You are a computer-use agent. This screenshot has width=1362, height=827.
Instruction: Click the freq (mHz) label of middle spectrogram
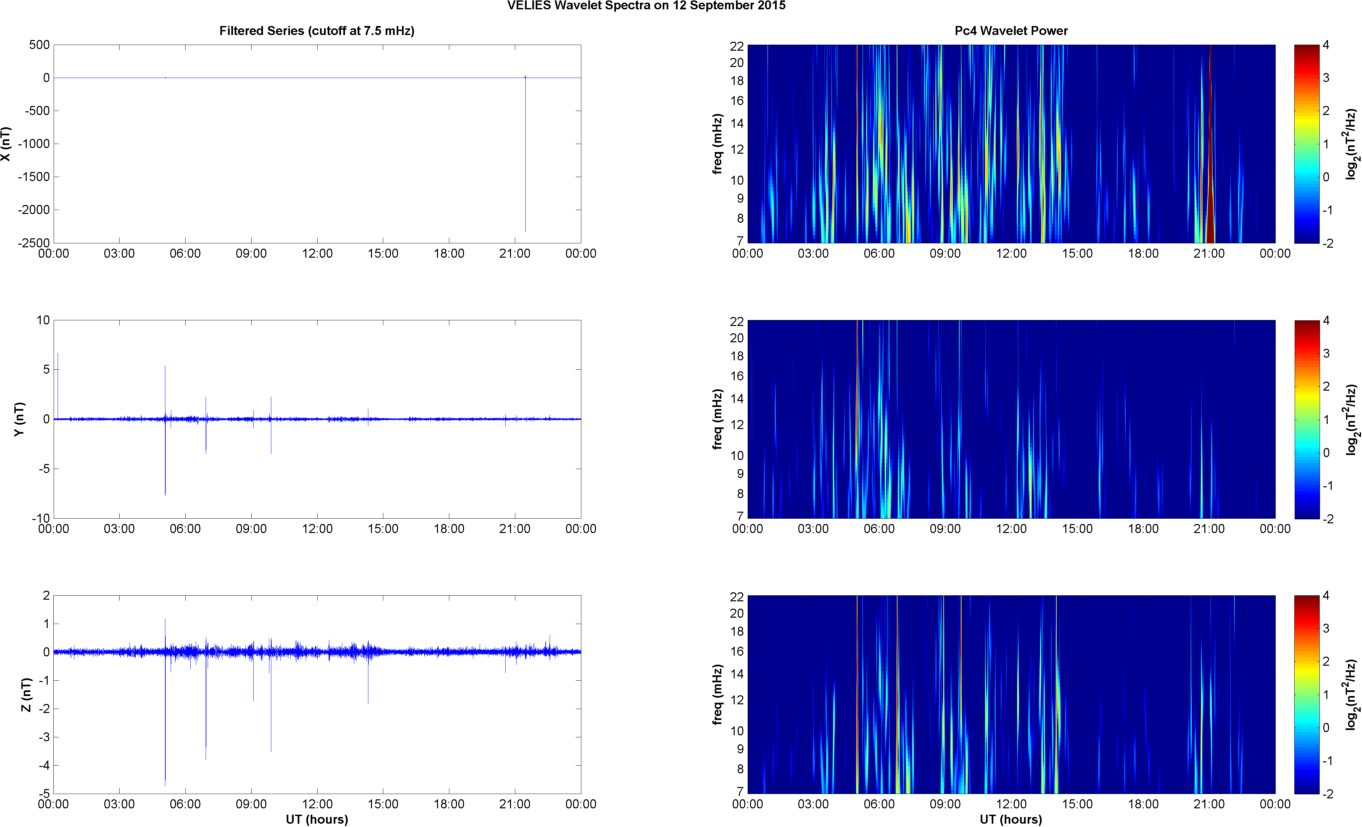pyautogui.click(x=718, y=419)
